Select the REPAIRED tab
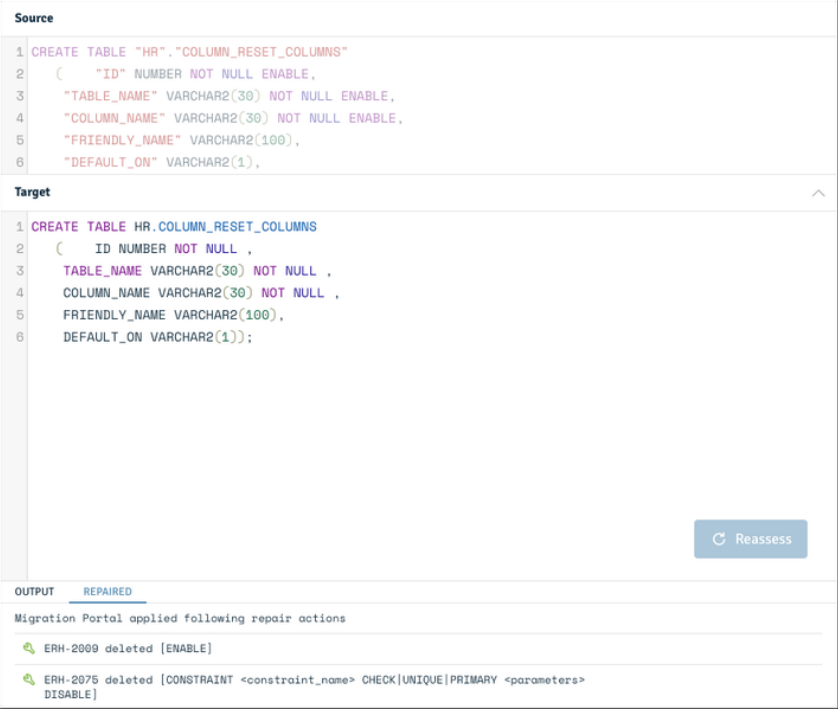 pyautogui.click(x=107, y=592)
